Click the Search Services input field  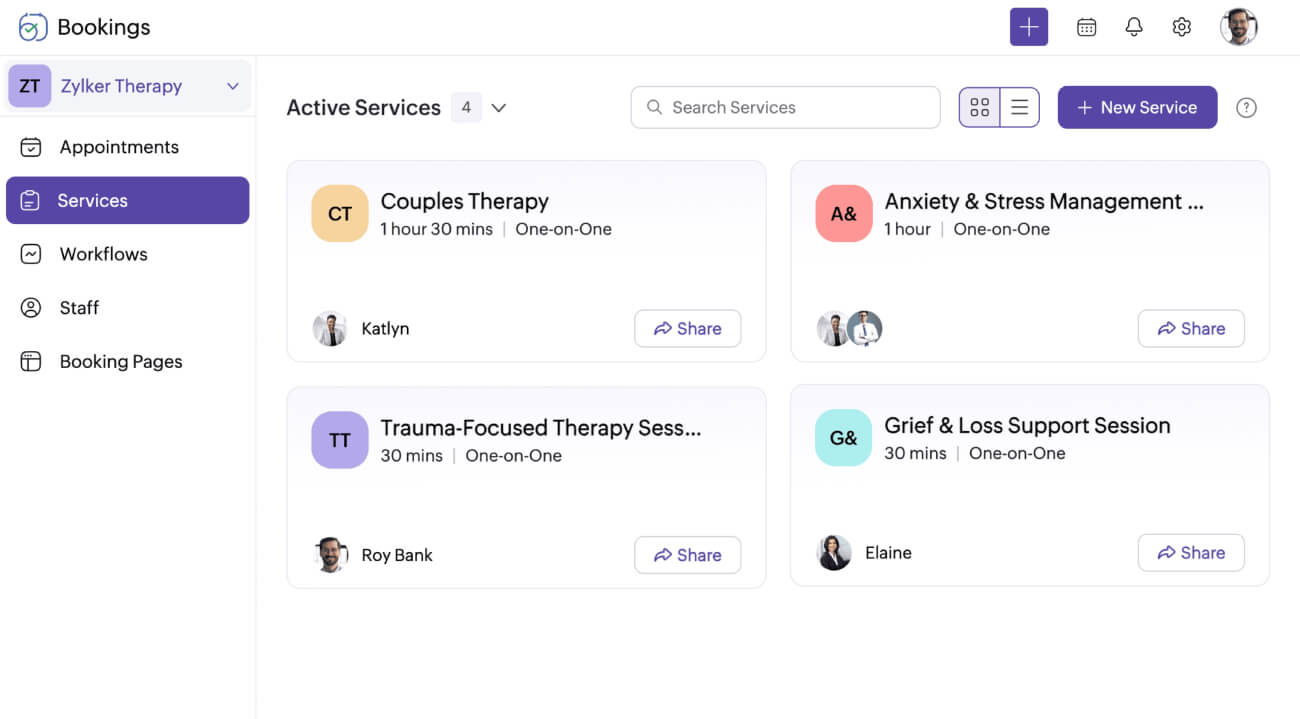click(x=785, y=107)
